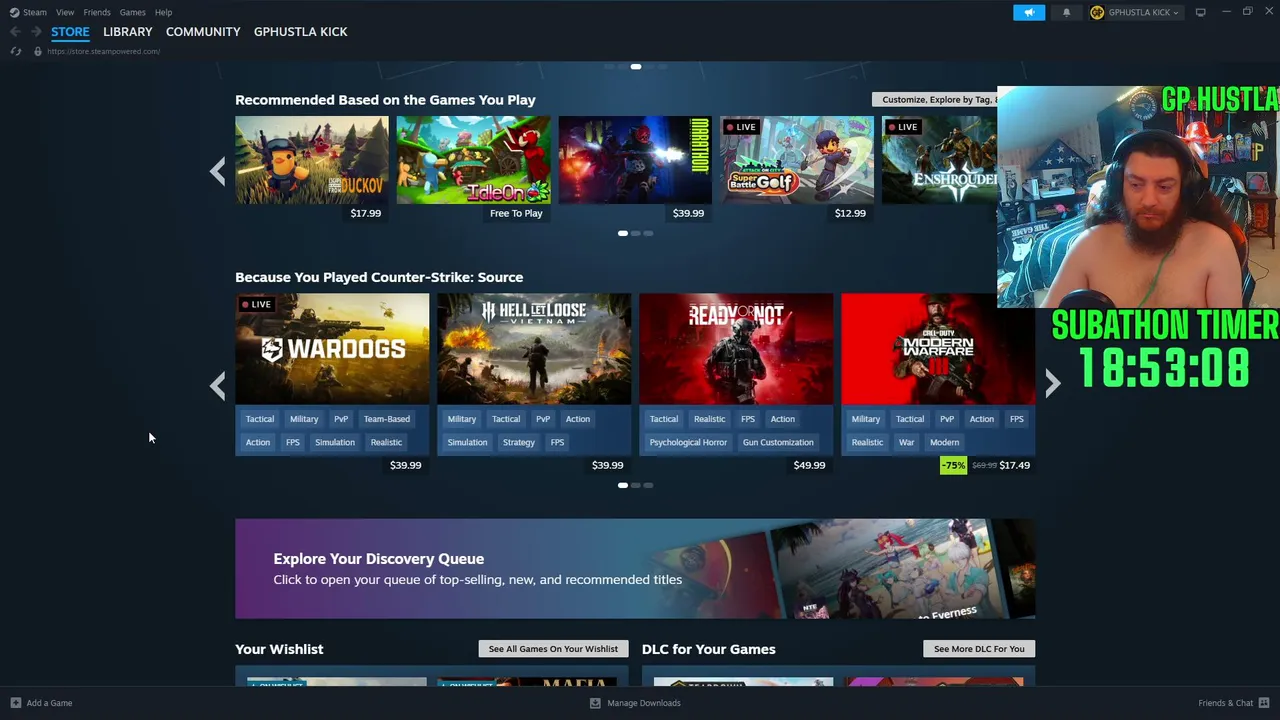
Task: Open the notifications bell
Action: pyautogui.click(x=1066, y=12)
